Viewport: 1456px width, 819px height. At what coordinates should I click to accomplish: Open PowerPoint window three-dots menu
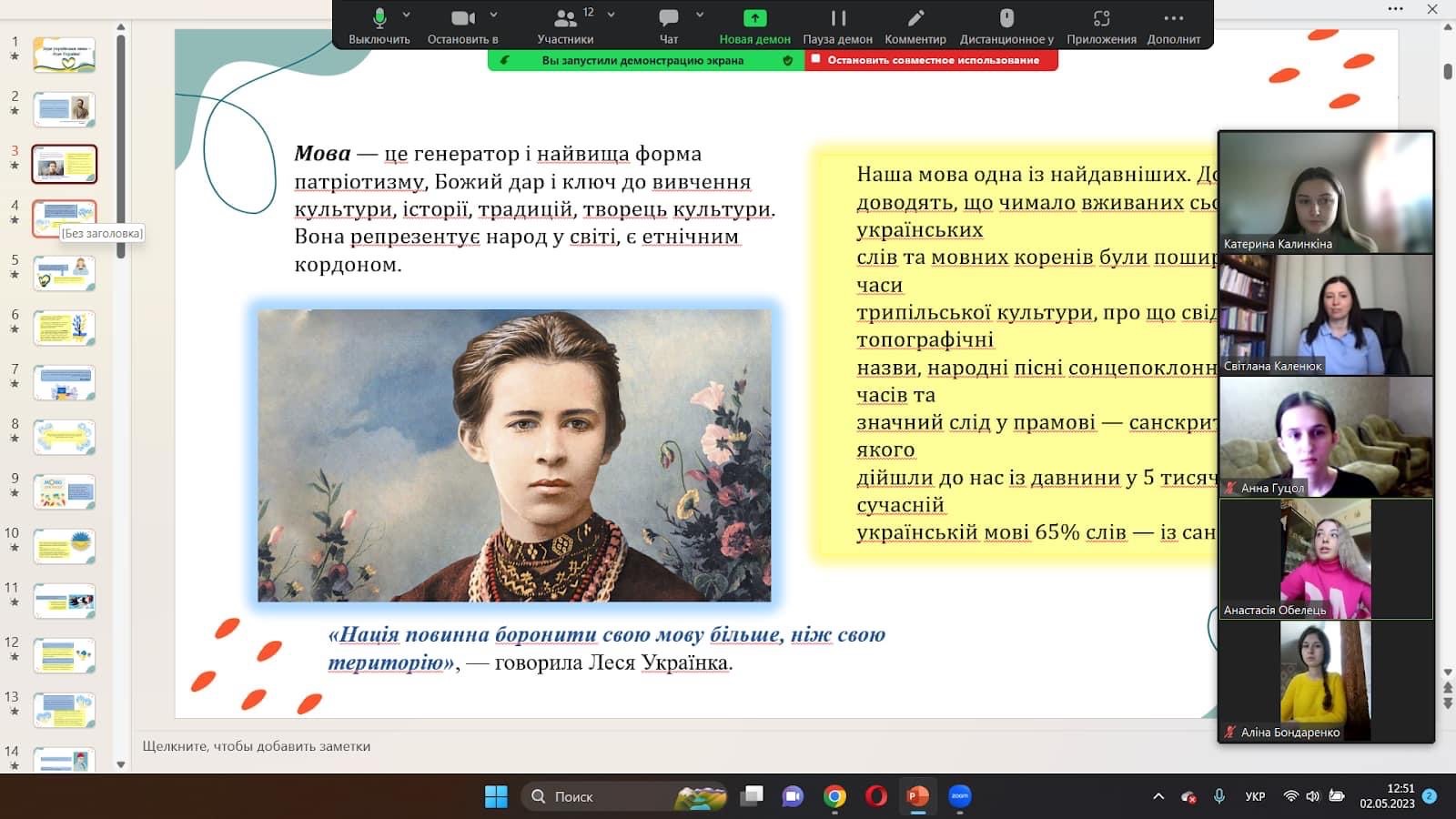(1395, 9)
